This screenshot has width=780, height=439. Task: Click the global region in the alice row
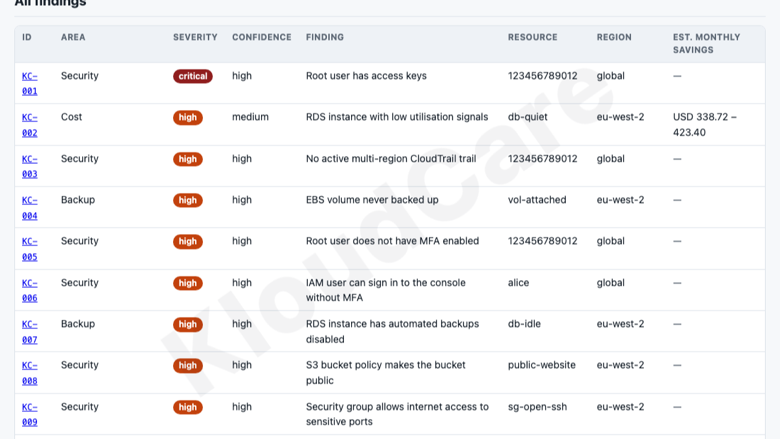[610, 282]
